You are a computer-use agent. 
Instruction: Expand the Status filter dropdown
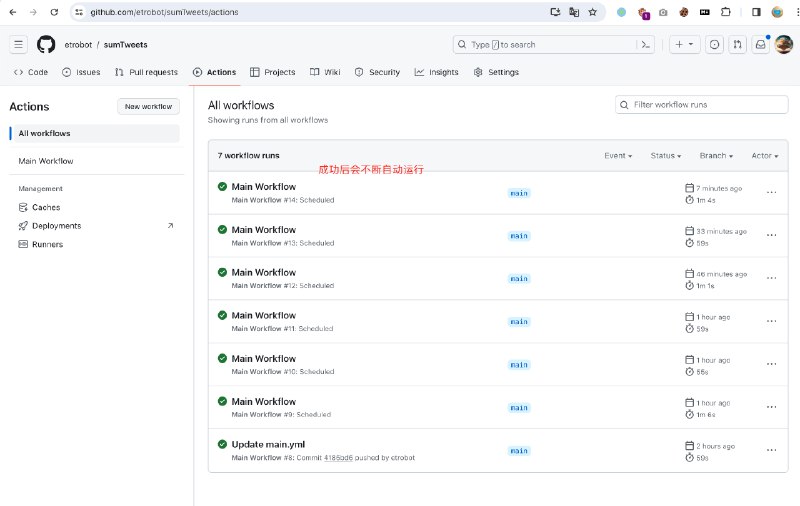666,156
